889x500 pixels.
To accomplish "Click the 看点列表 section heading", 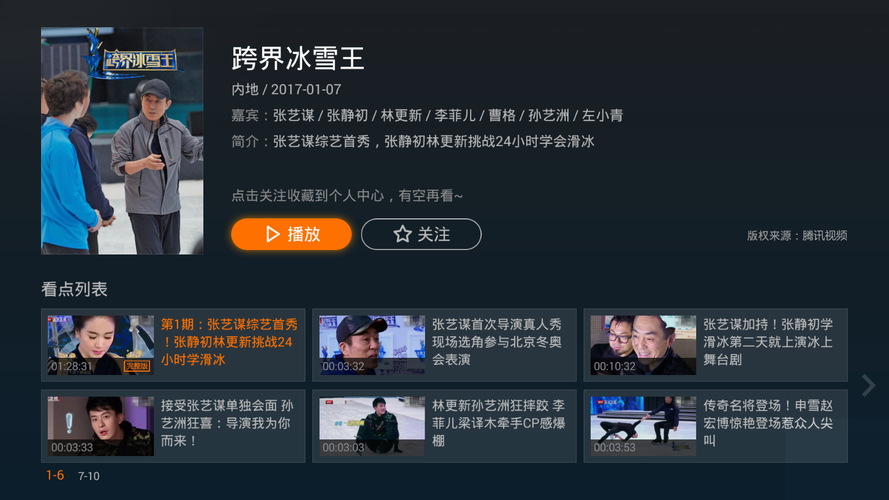I will pyautogui.click(x=74, y=289).
